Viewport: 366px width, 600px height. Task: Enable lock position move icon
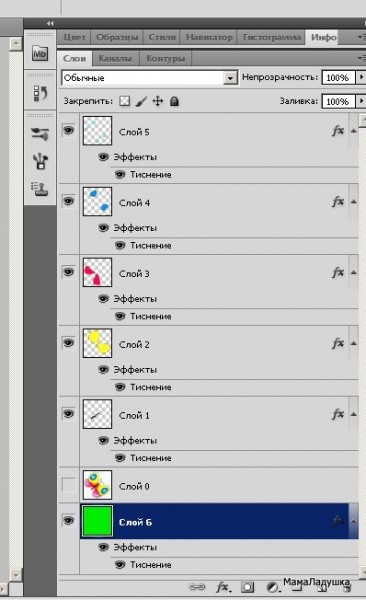point(158,101)
